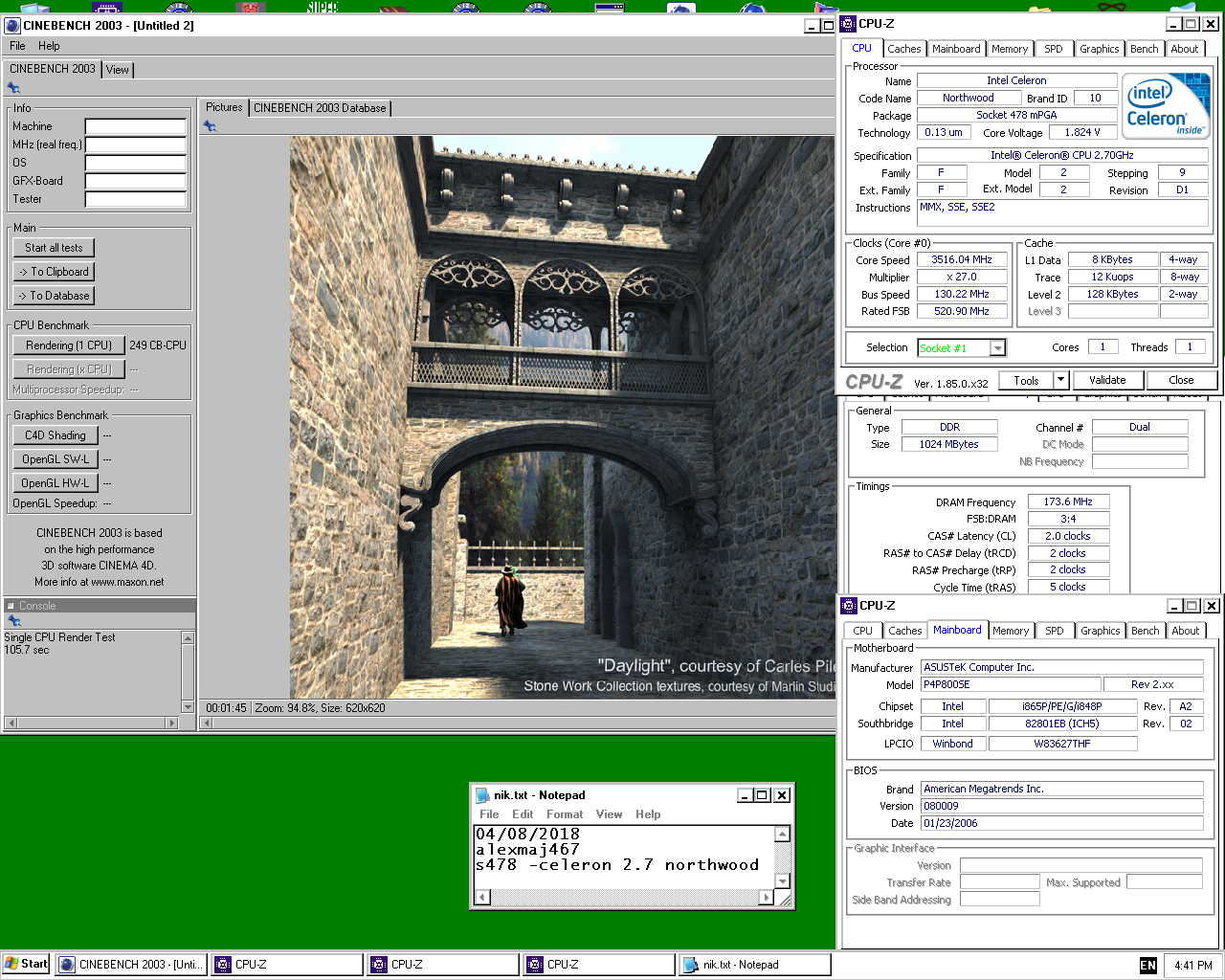Click the CPU-Z title bar icon of the Motherboard window
Viewport: 1225px width, 980px height.
(x=849, y=606)
